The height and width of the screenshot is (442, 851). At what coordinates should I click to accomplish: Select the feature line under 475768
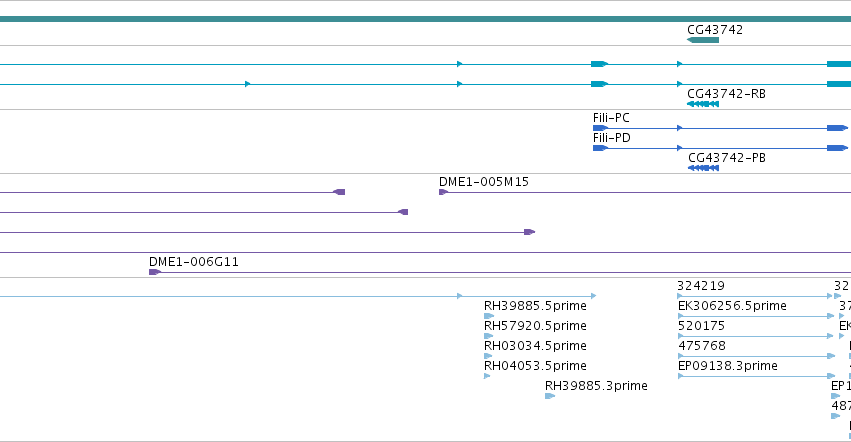click(x=757, y=356)
